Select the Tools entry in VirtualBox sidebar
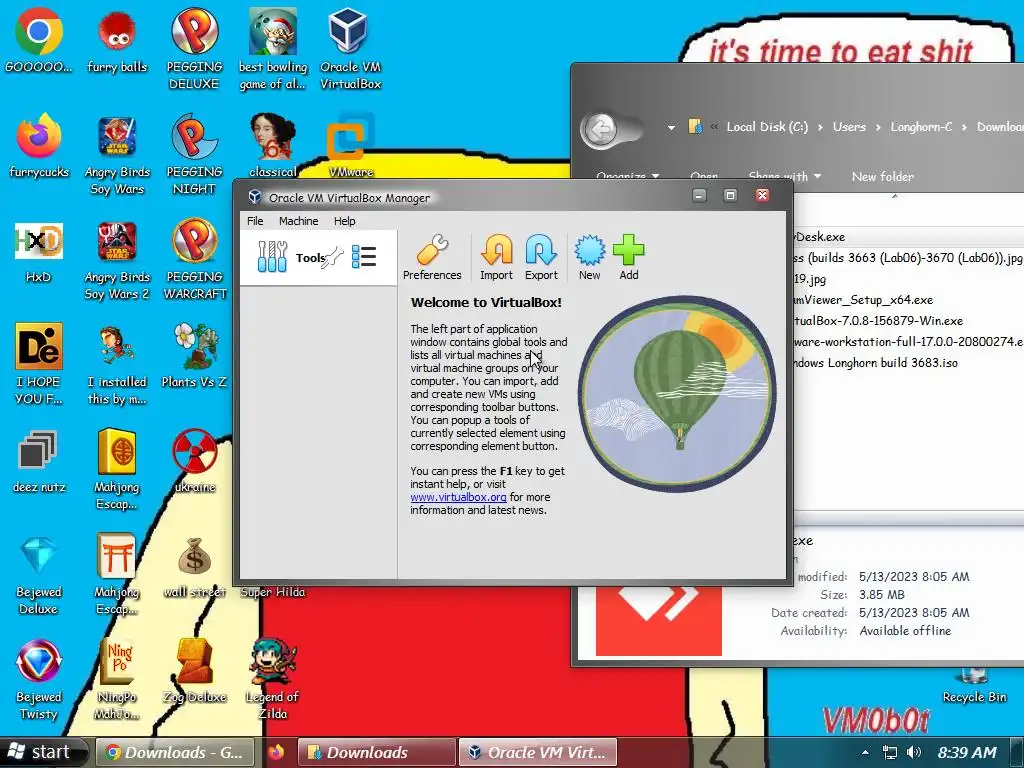 pos(319,257)
